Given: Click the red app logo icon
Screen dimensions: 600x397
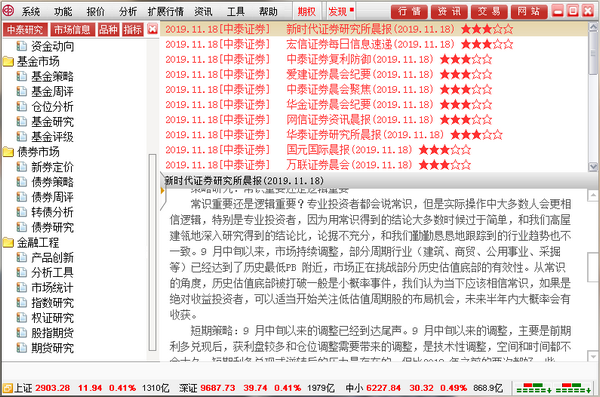Looking at the screenshot, I should click(x=8, y=10).
